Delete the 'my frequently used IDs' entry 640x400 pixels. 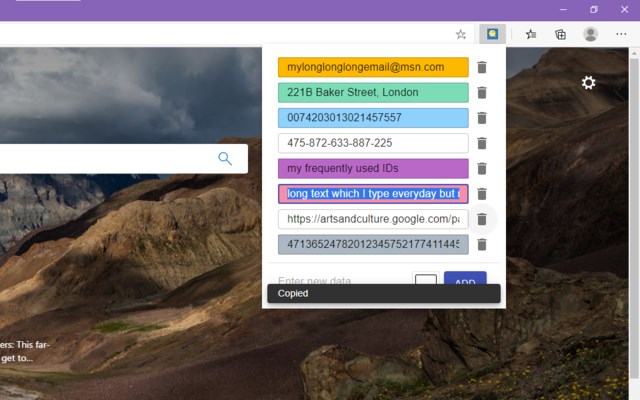(482, 169)
